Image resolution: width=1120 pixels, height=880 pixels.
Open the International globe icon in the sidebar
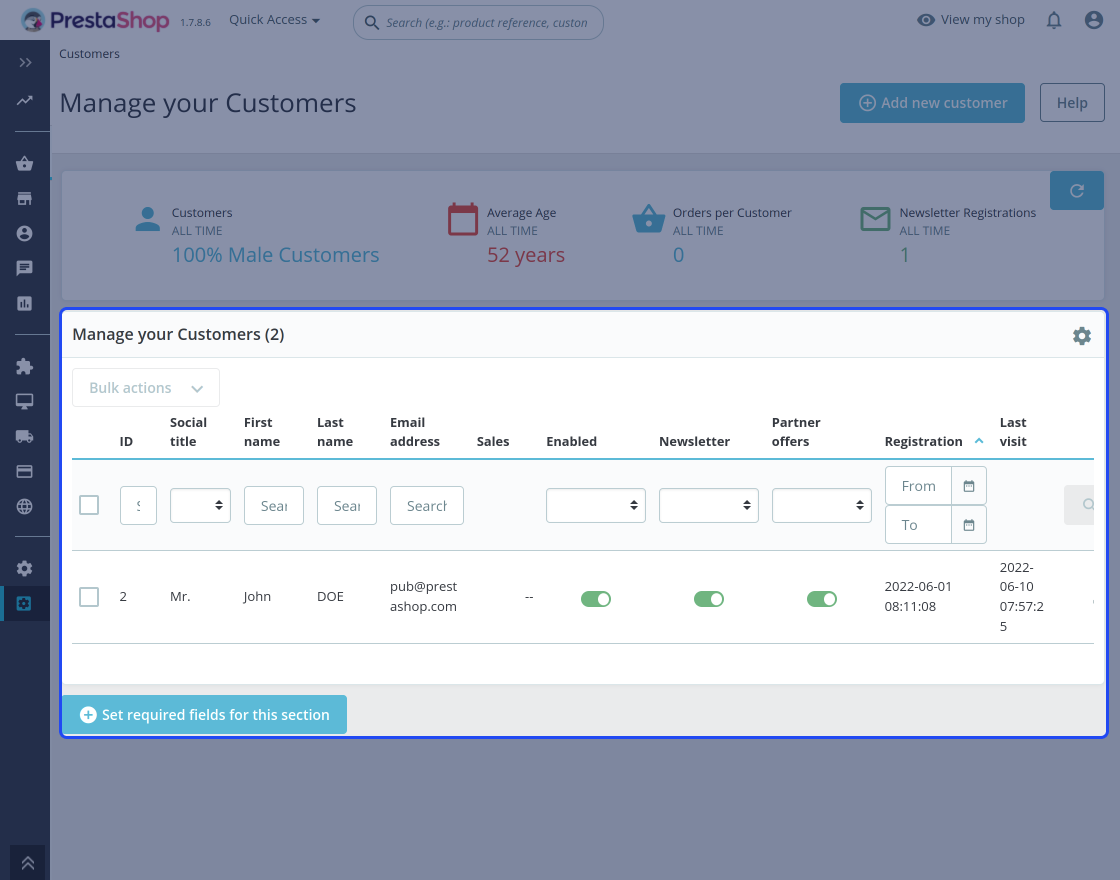click(x=24, y=506)
